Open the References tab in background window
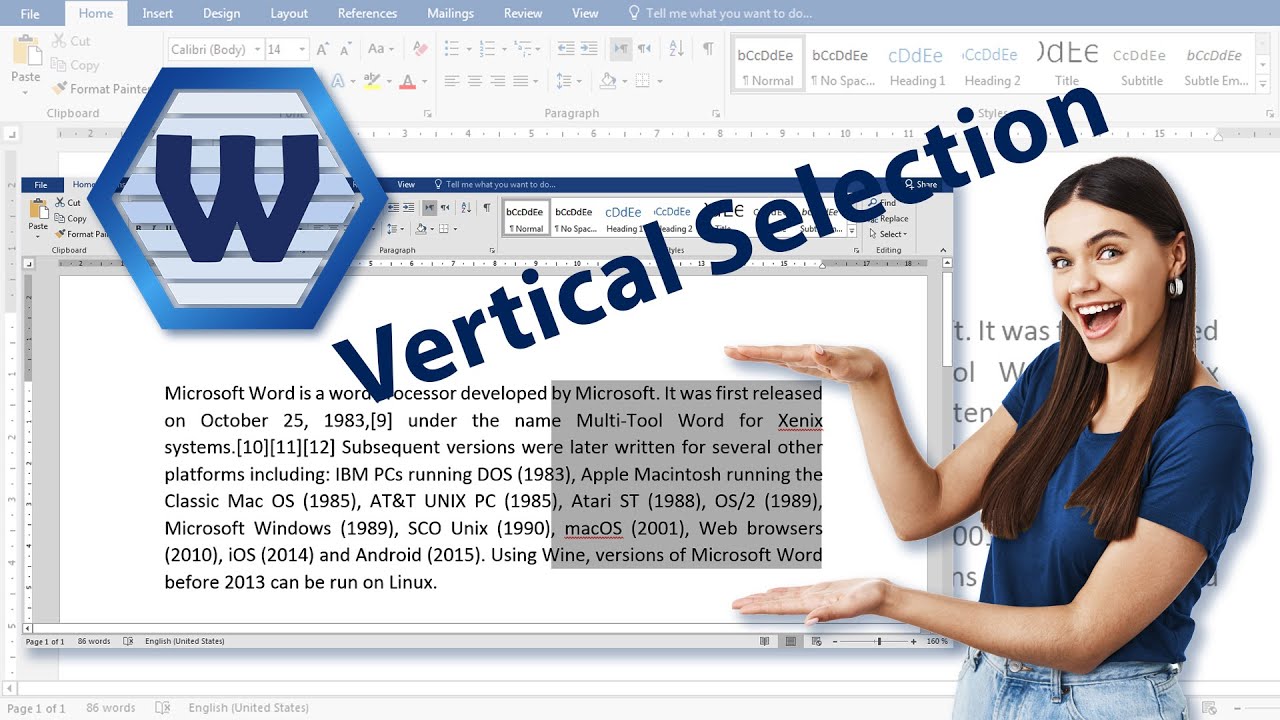 click(x=367, y=13)
